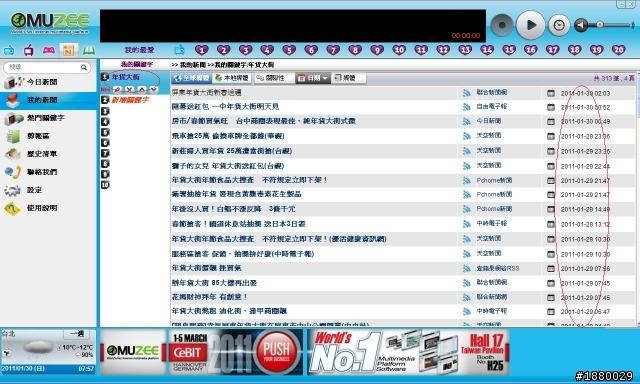
Task: Move keyword down with arrow icon
Action: point(153,89)
